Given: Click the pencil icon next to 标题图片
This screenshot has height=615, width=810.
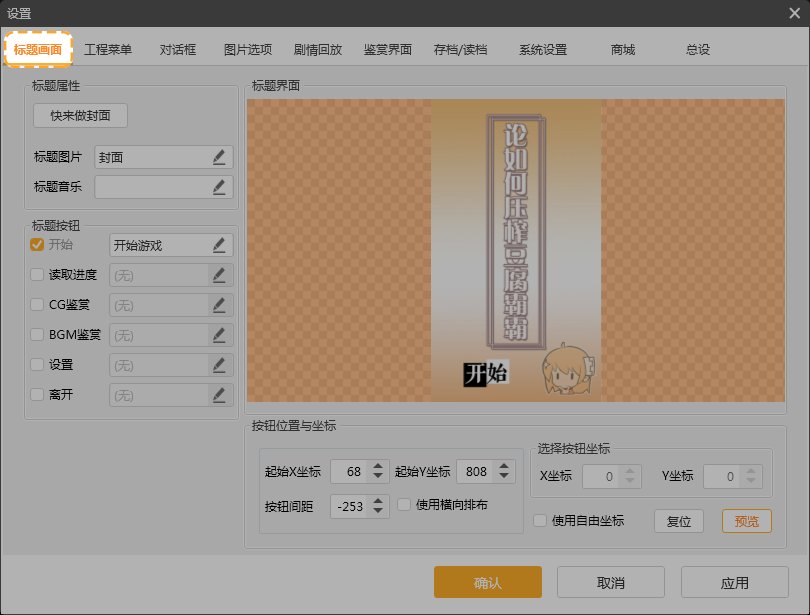Looking at the screenshot, I should point(219,157).
